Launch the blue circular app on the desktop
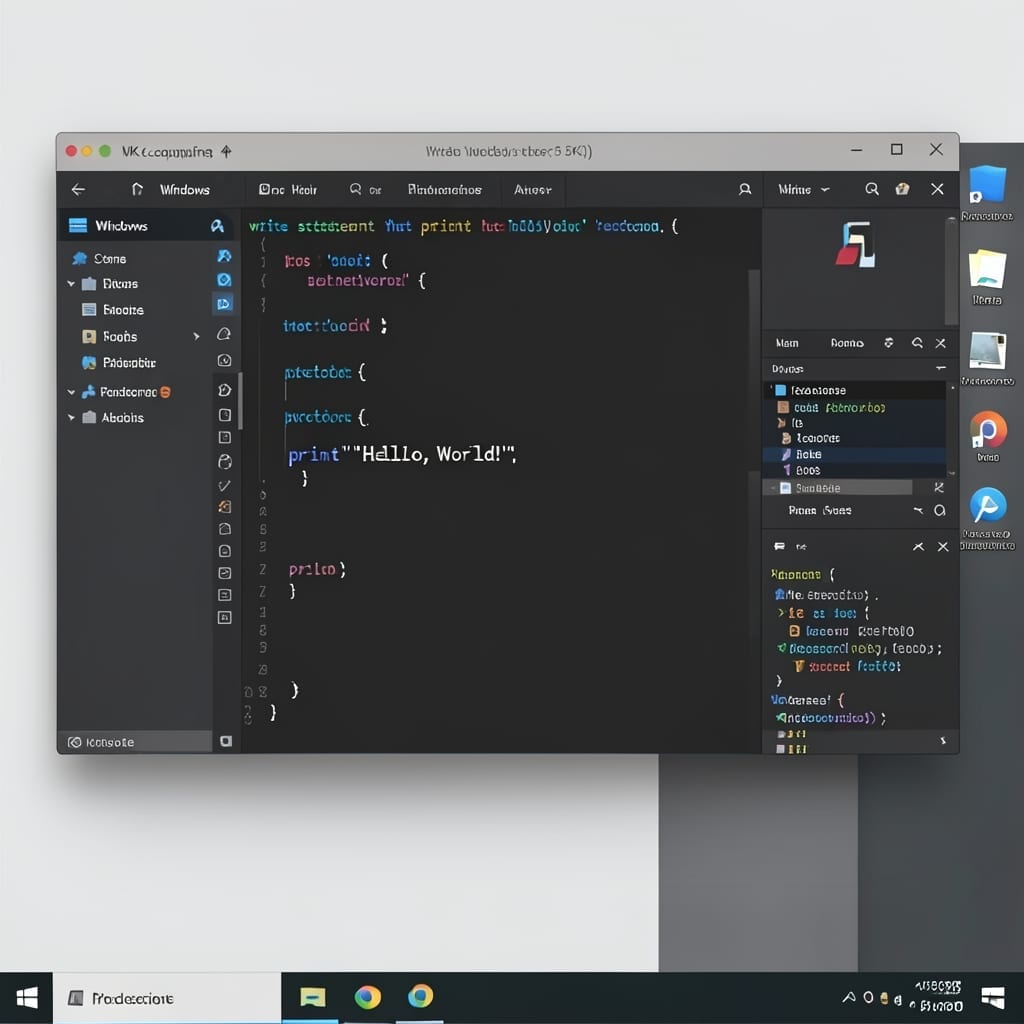The image size is (1024, 1024). 987,505
